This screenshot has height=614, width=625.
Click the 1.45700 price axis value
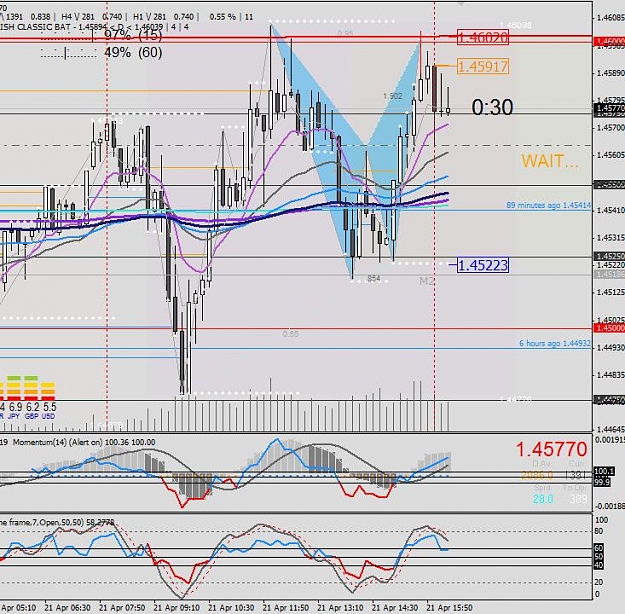point(611,128)
